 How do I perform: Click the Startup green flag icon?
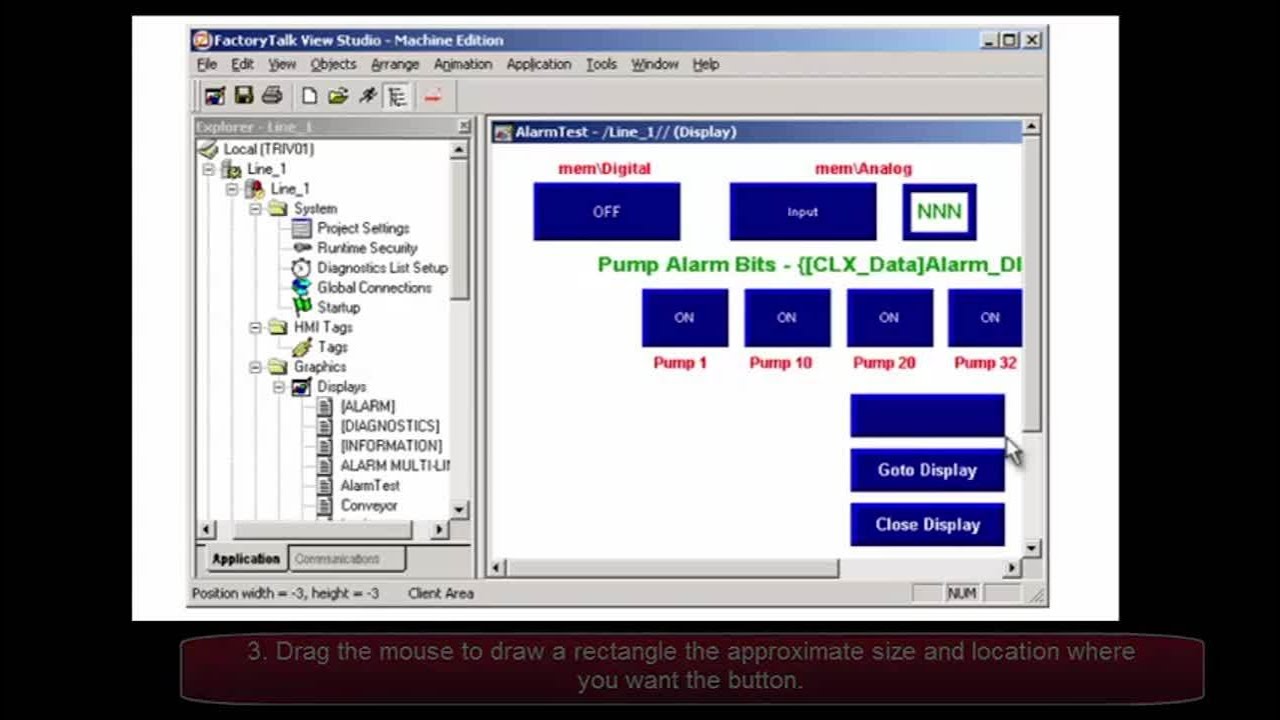point(301,307)
